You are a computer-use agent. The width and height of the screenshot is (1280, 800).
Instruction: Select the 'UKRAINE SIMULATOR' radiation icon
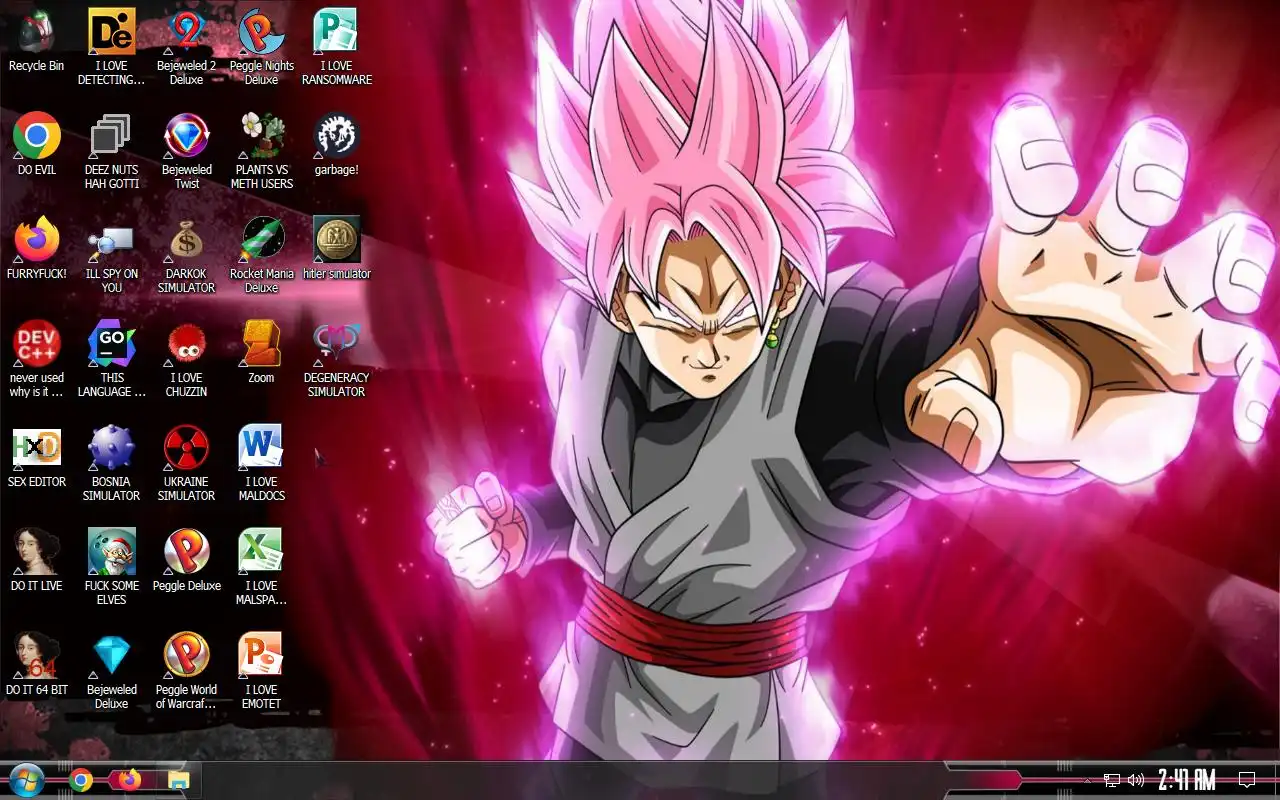click(186, 463)
